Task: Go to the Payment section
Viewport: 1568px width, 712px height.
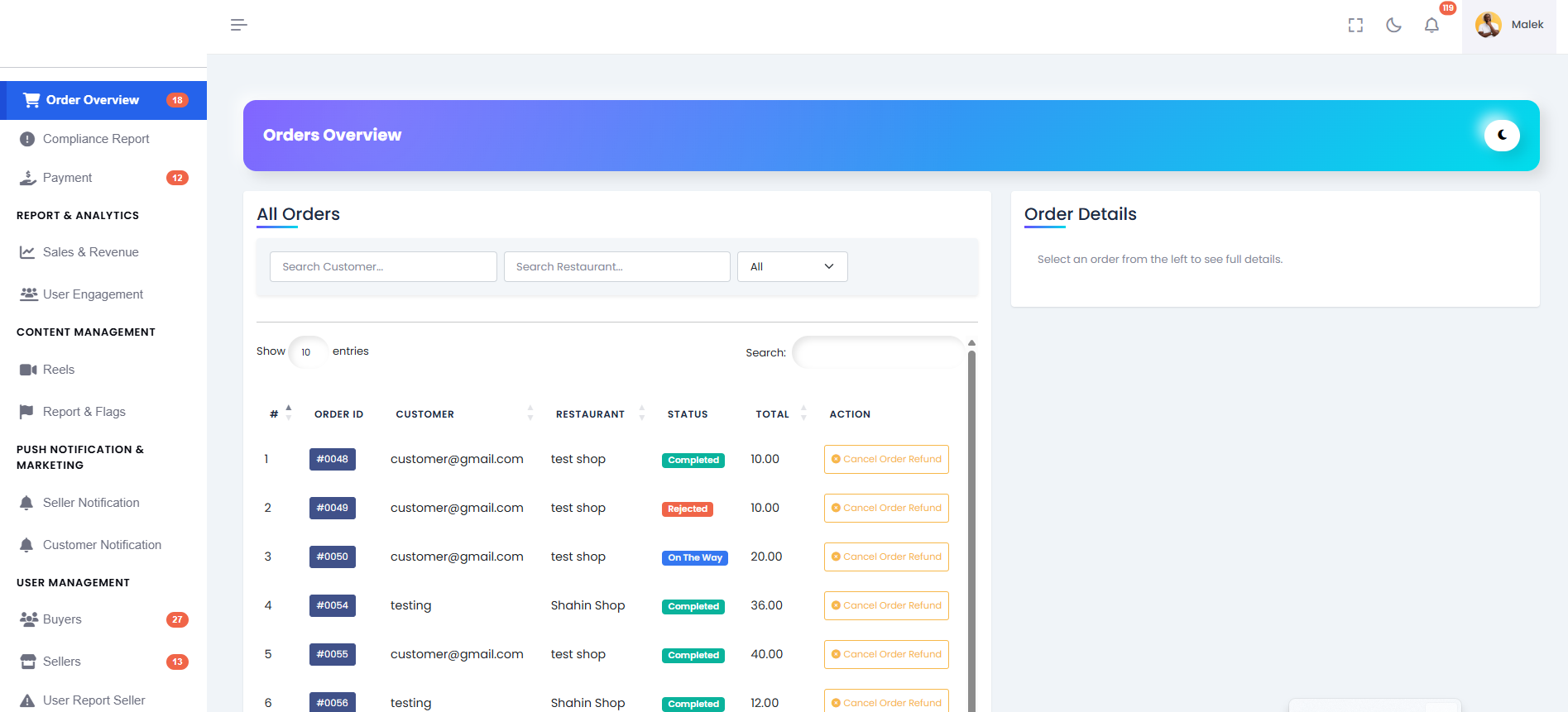Action: [103, 178]
